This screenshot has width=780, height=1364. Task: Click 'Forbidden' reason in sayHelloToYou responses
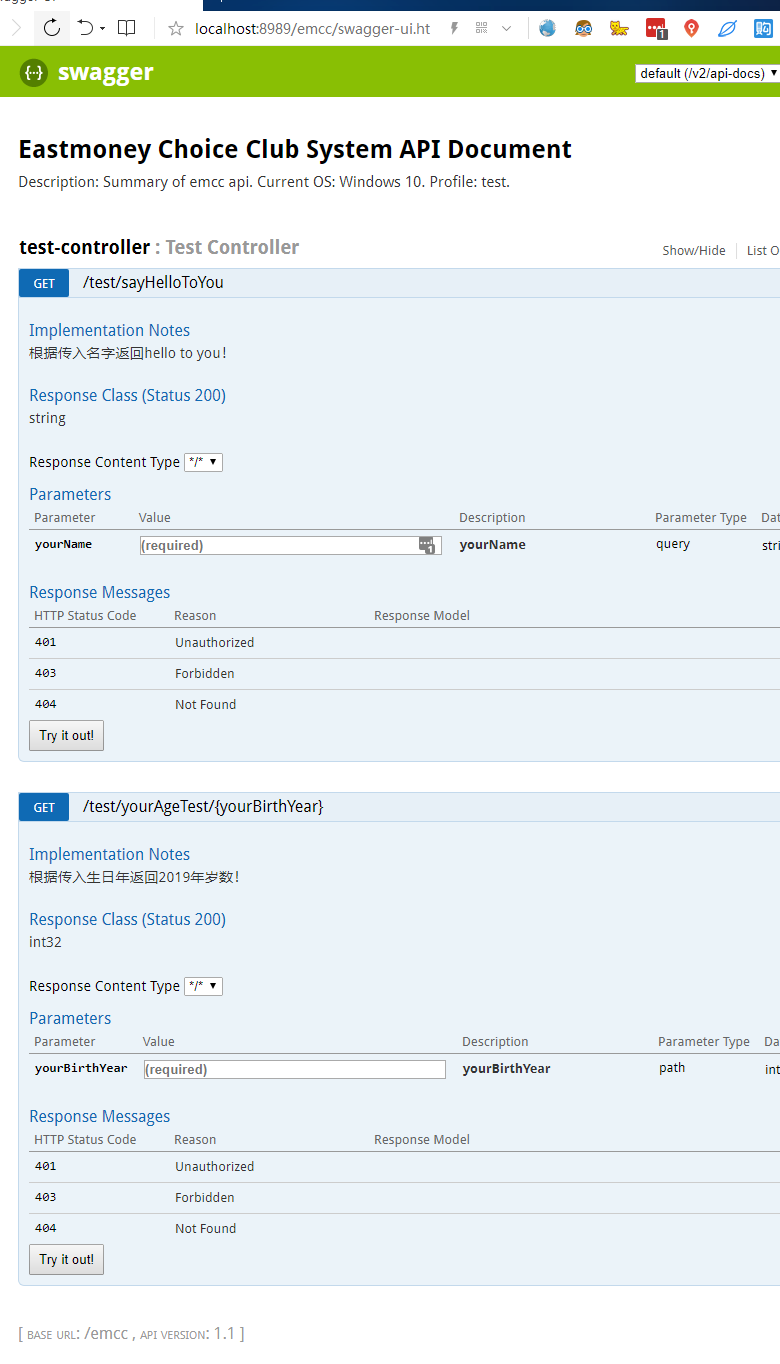click(205, 673)
